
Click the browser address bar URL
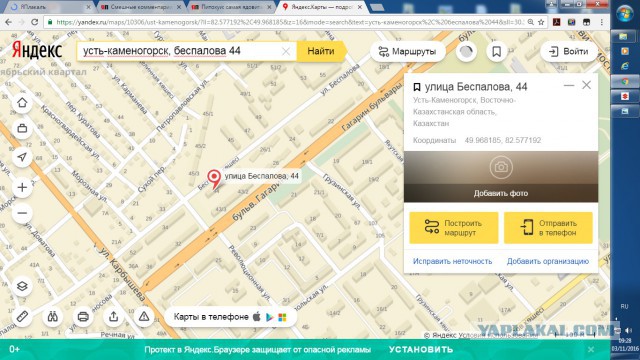click(289, 22)
